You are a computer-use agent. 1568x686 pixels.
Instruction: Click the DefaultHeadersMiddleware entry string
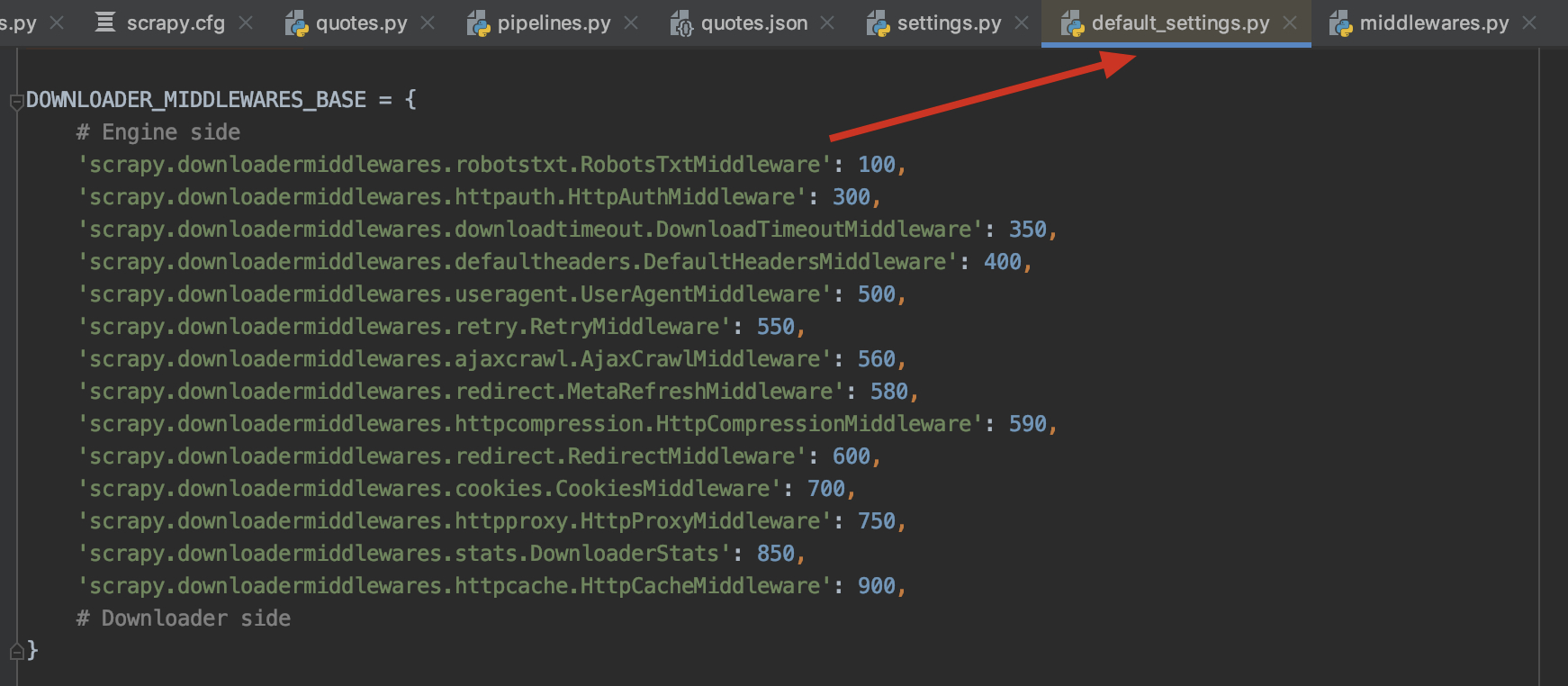click(518, 262)
